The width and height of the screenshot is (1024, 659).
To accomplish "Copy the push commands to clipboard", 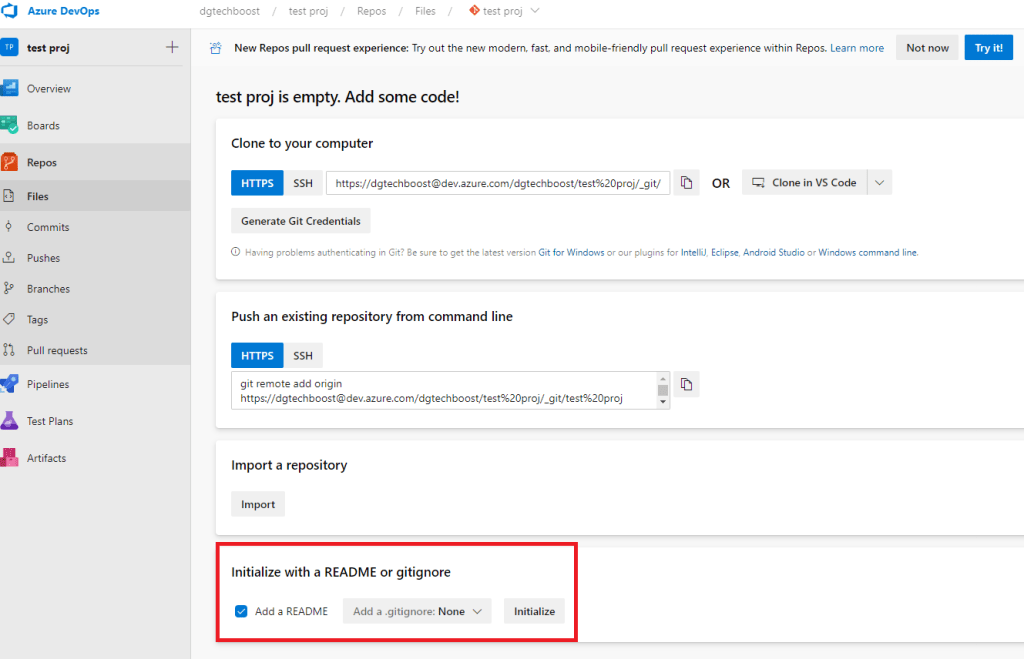I will pos(686,384).
